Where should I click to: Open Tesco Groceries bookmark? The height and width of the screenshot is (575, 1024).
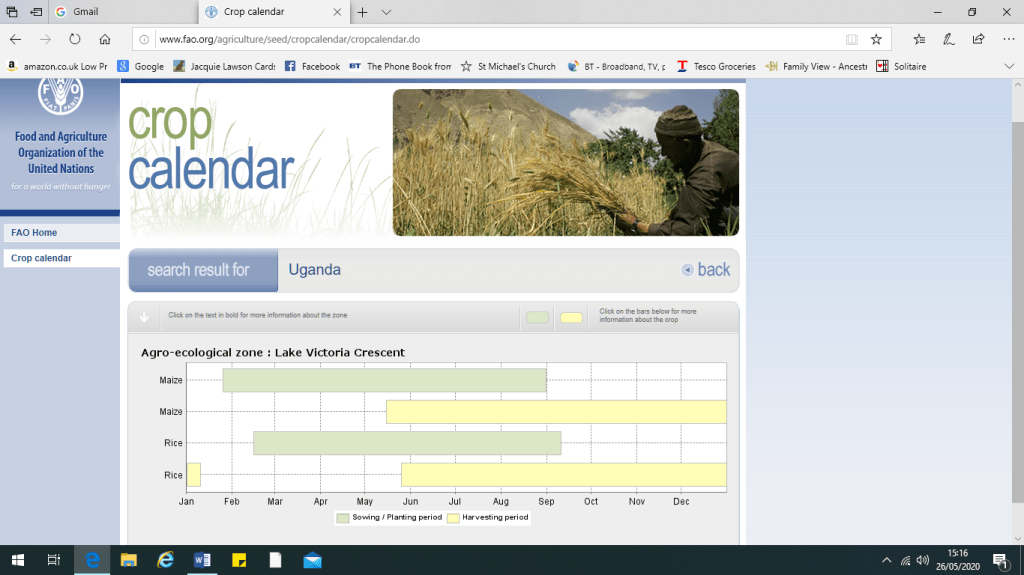[x=716, y=66]
